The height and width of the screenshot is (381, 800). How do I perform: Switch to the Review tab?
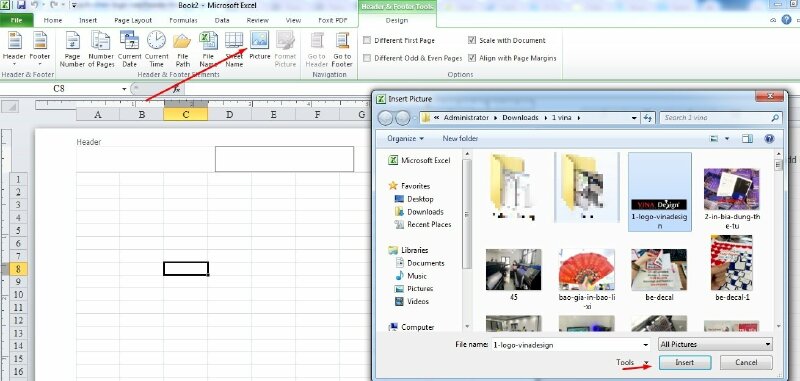[x=258, y=20]
